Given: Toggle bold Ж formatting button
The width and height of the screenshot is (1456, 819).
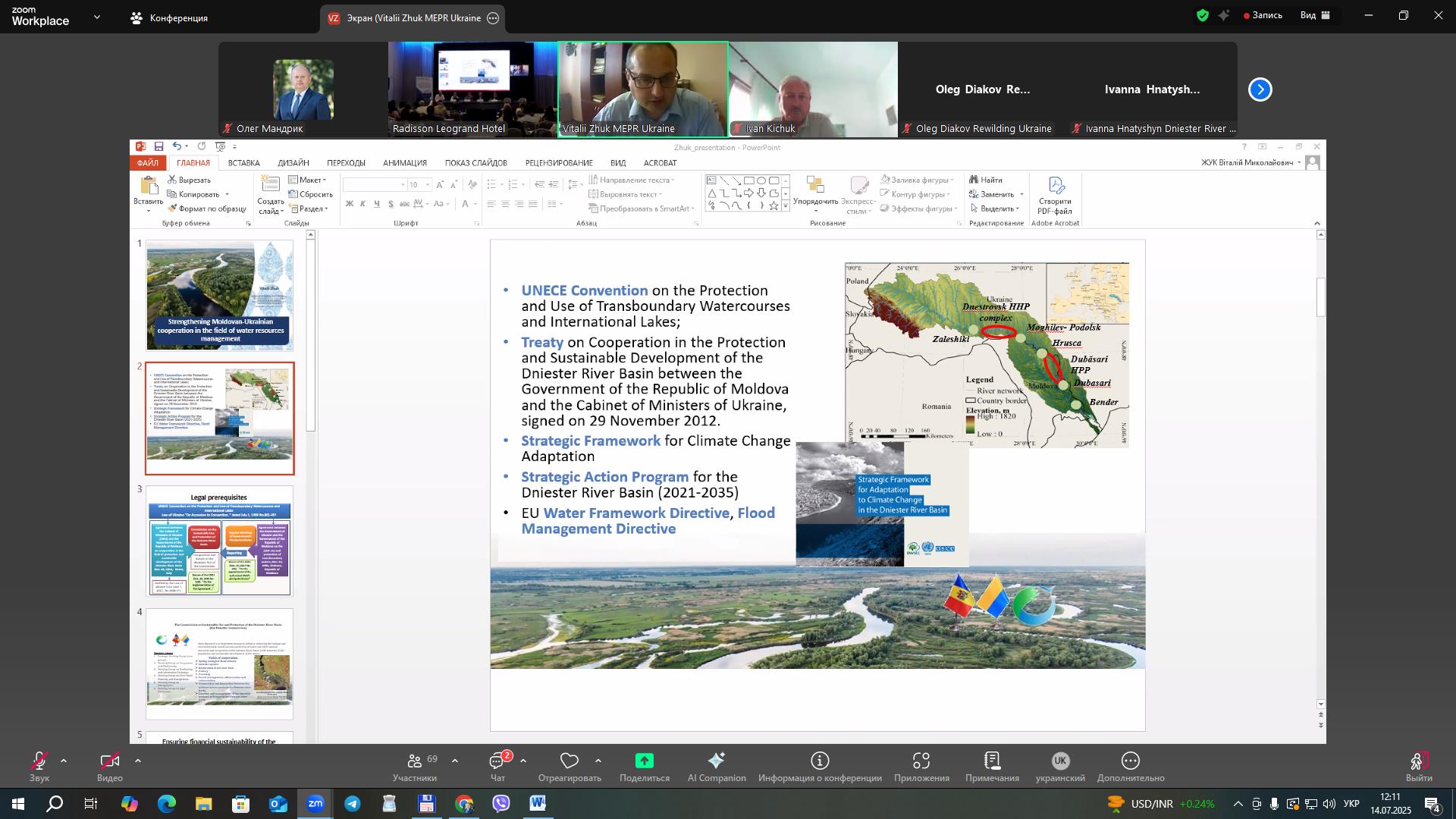Looking at the screenshot, I should pyautogui.click(x=350, y=204).
